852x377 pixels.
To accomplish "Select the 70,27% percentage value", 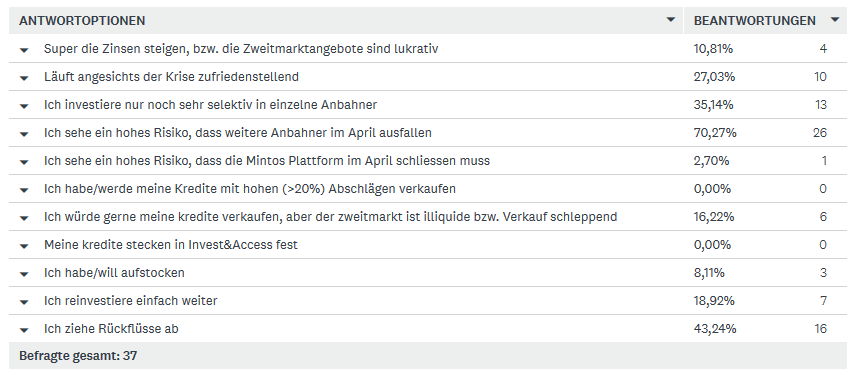I will pyautogui.click(x=715, y=133).
